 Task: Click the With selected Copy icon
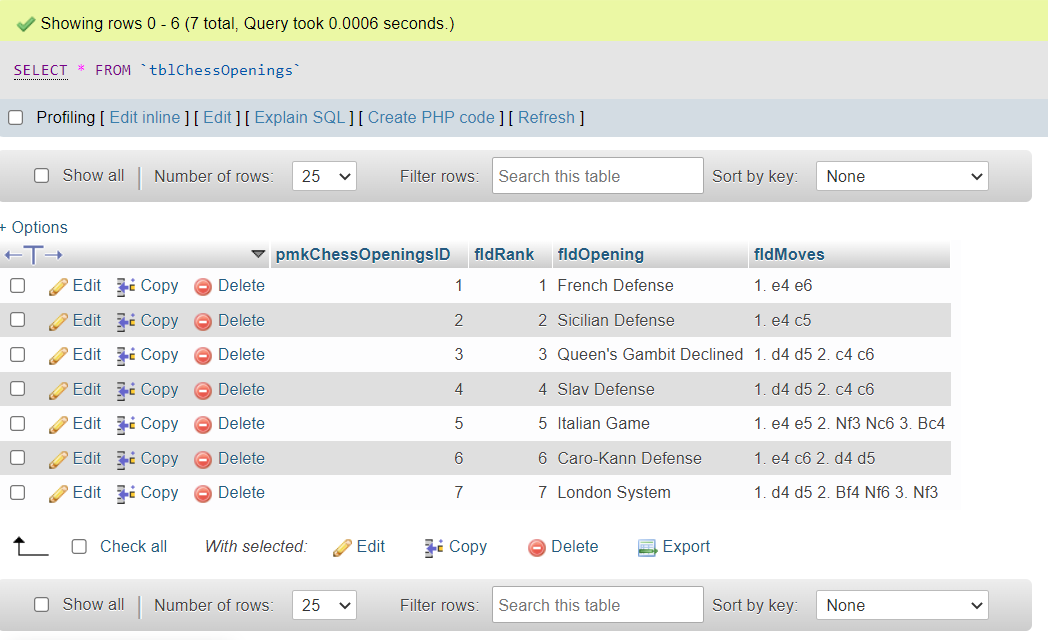(x=434, y=547)
